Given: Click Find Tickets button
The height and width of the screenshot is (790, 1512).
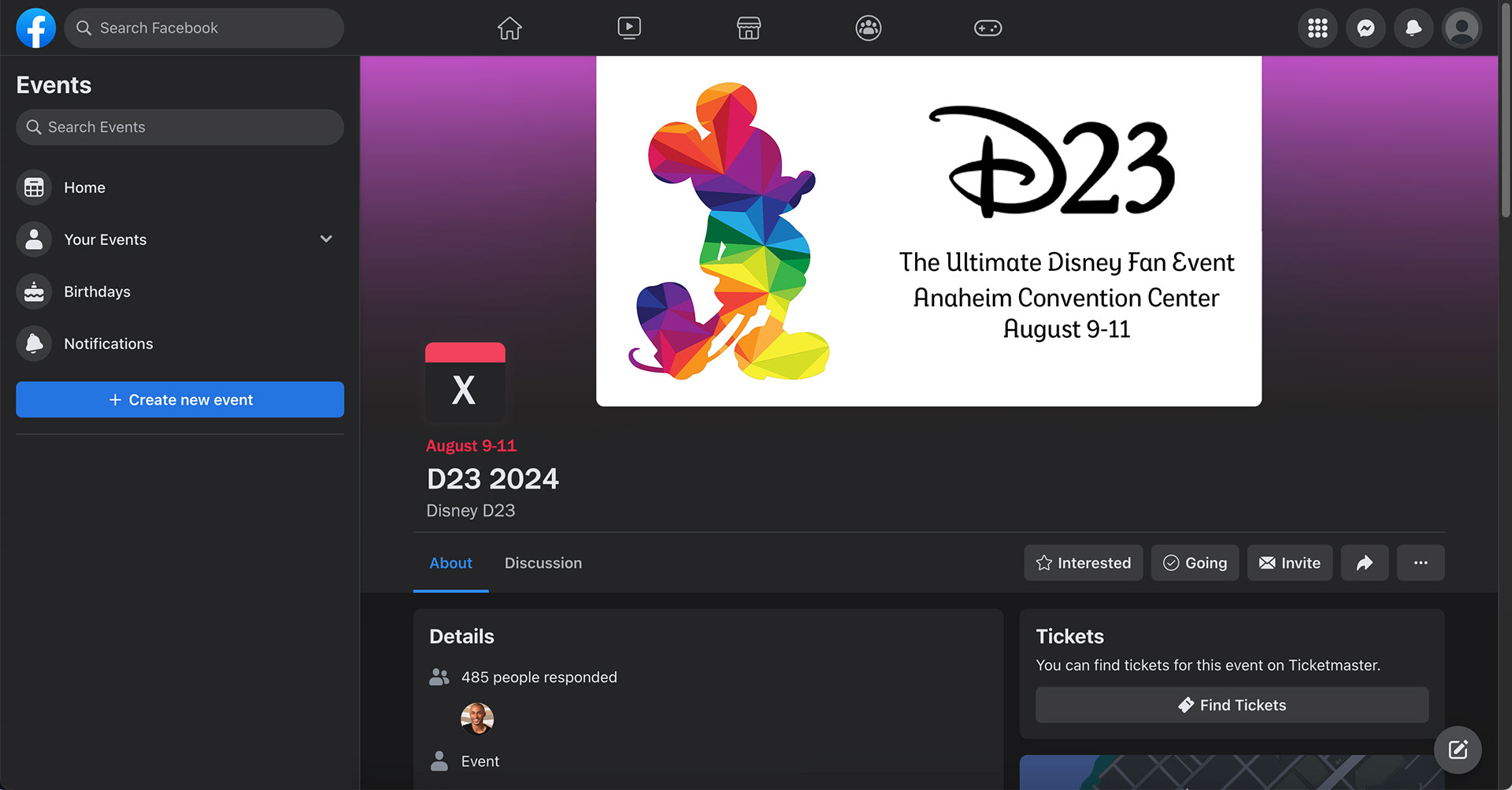Looking at the screenshot, I should coord(1232,705).
